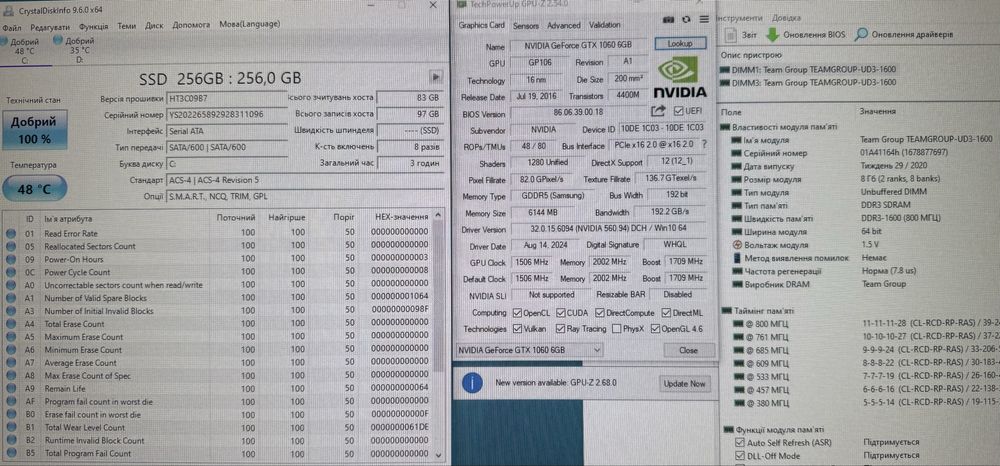This screenshot has height=466, width=1000.
Task: Toggle the PhysX checkbox
Action: tap(617, 329)
